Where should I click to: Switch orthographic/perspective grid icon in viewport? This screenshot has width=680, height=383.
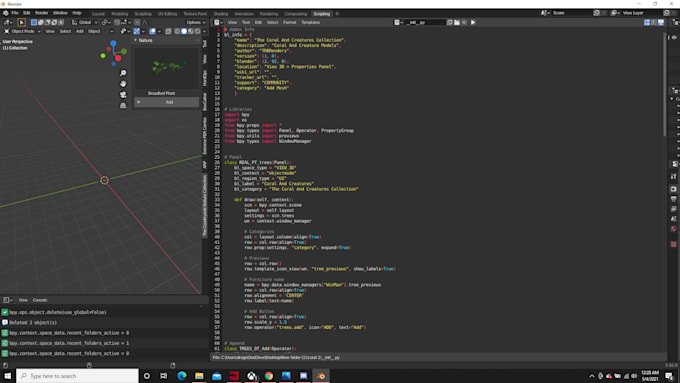point(123,105)
